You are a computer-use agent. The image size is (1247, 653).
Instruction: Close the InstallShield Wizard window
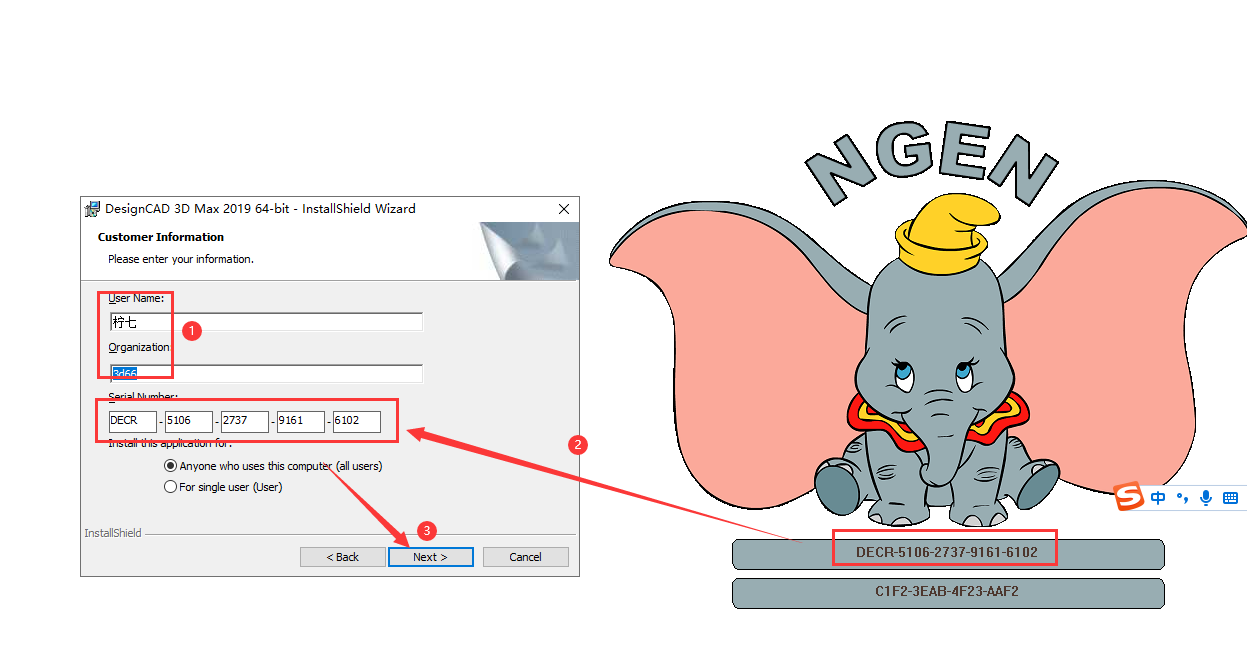(561, 209)
